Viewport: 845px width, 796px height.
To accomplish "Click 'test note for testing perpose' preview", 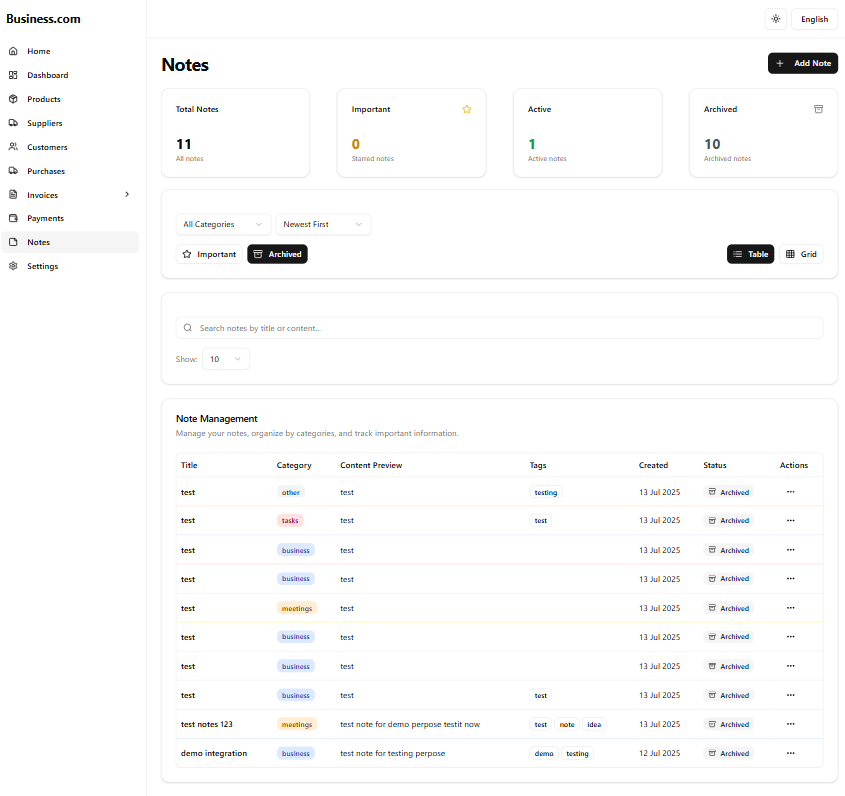I will 392,753.
